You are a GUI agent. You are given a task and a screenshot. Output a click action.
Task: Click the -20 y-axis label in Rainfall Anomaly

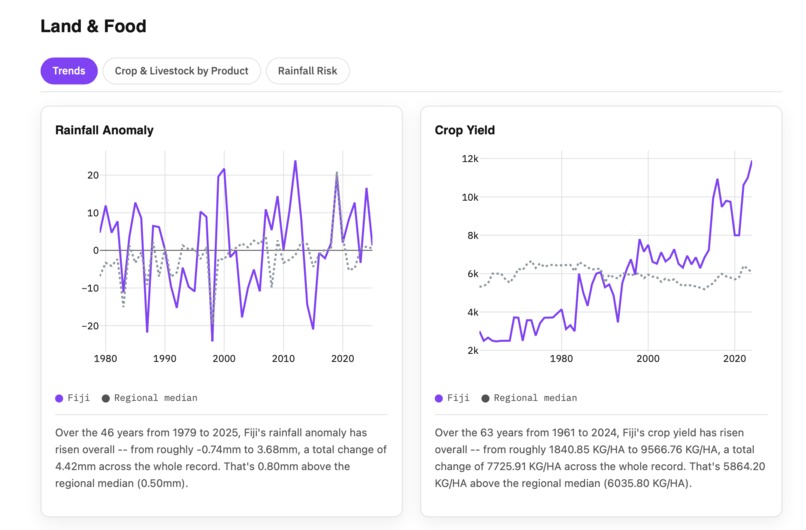(x=89, y=326)
